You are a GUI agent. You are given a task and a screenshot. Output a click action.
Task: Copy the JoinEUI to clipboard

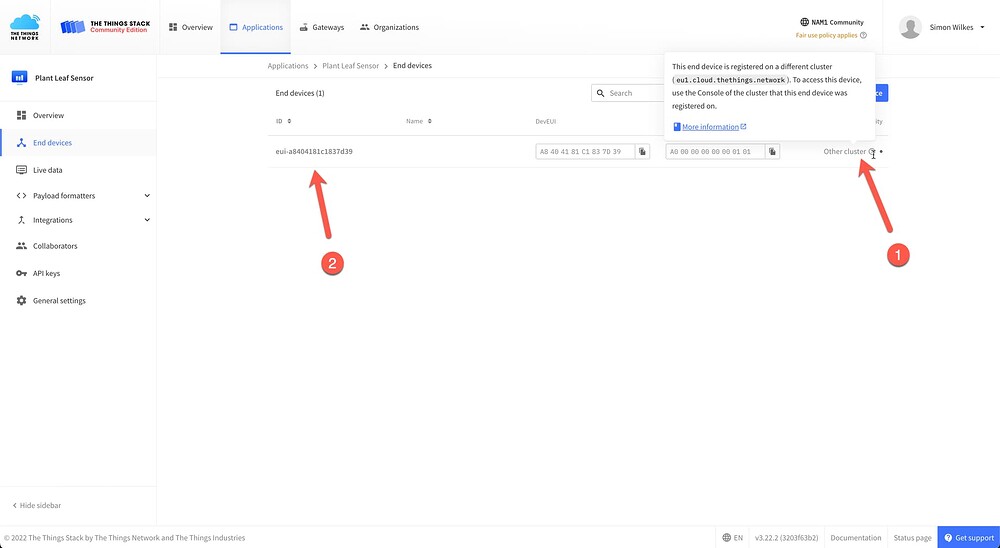[772, 152]
